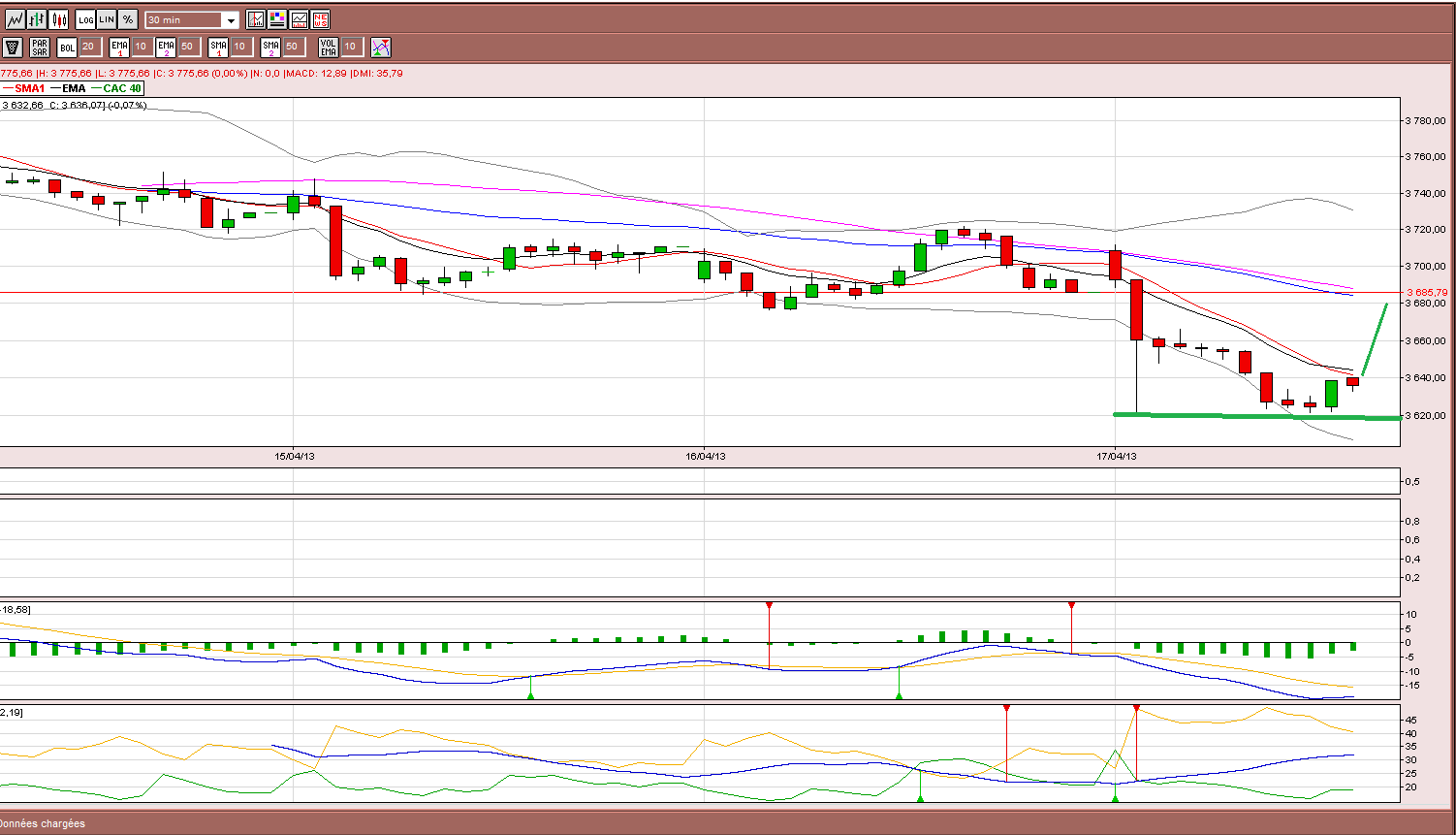Click the 15/04/13 date label
The height and width of the screenshot is (835, 1456).
tap(295, 456)
